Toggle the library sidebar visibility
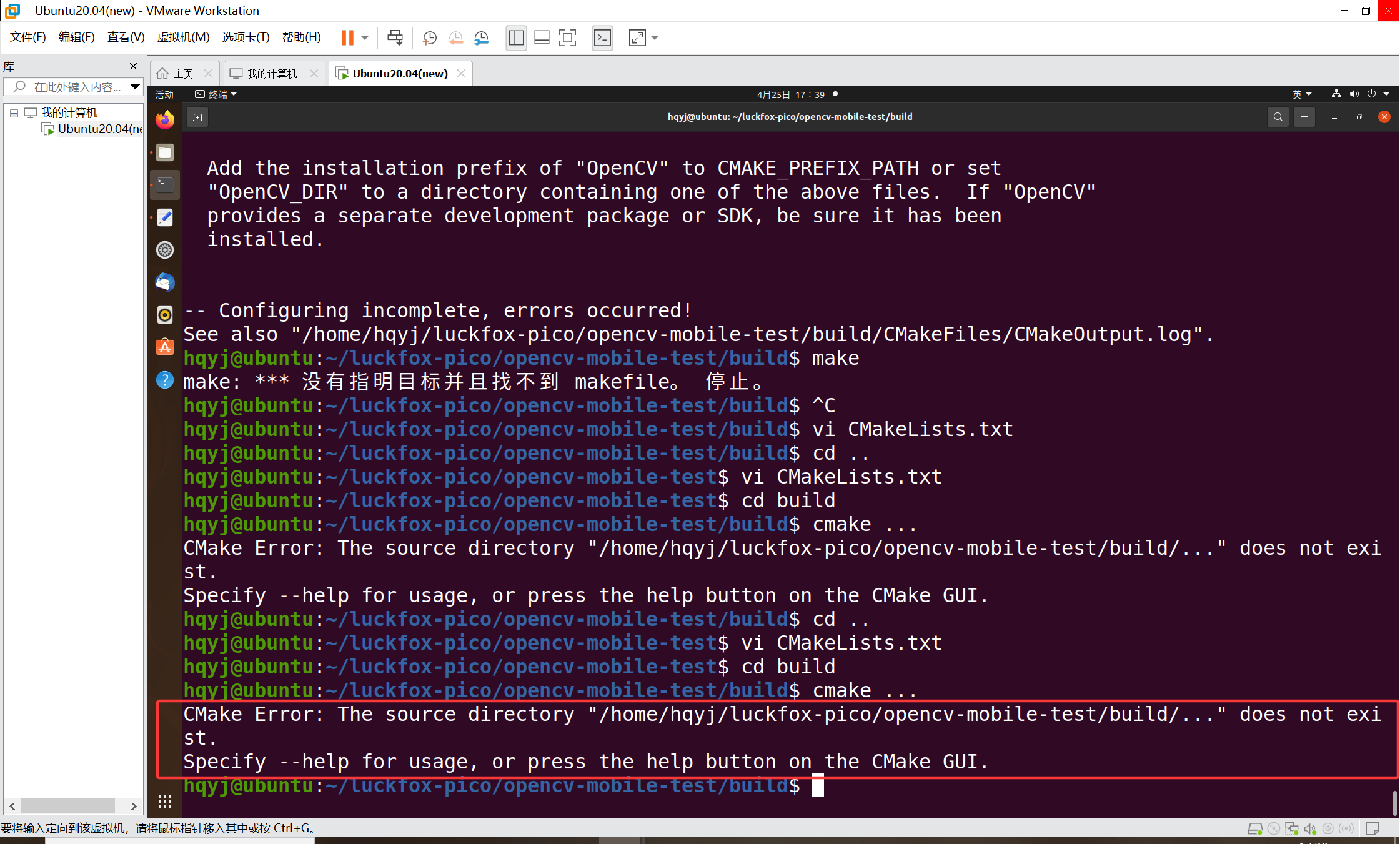 coord(516,37)
